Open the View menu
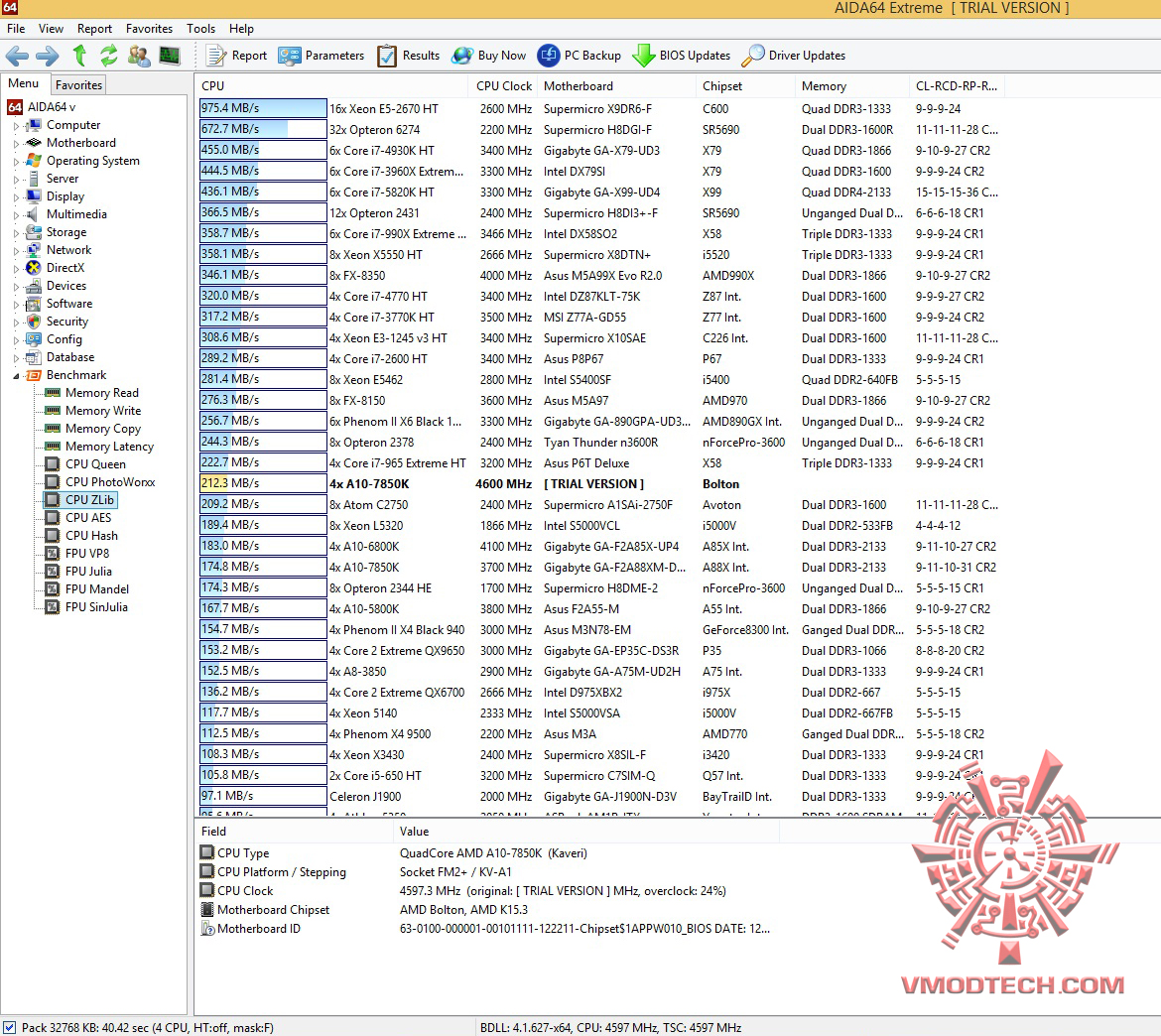Image resolution: width=1161 pixels, height=1036 pixels. point(51,29)
